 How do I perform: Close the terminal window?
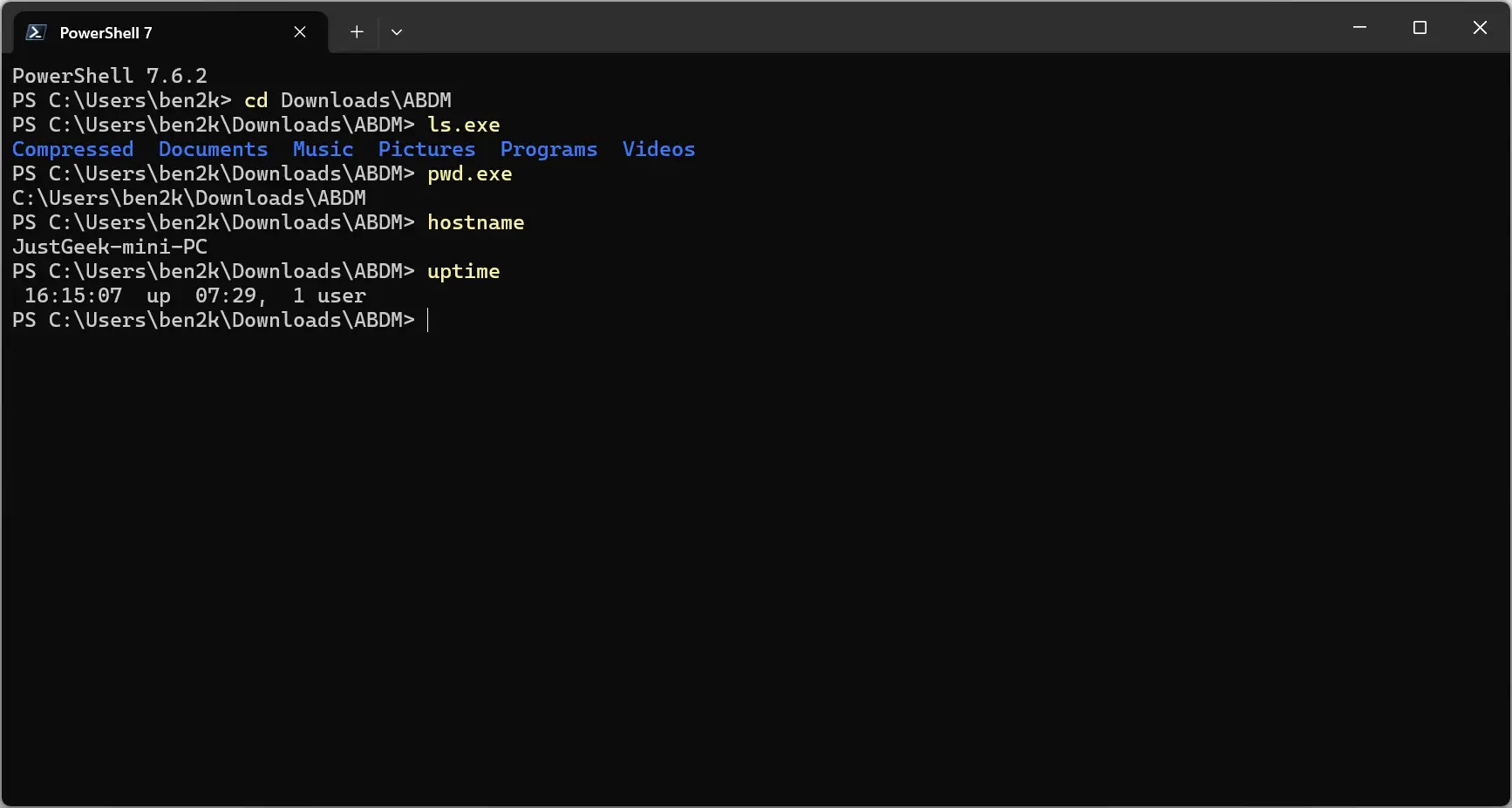pyautogui.click(x=1480, y=28)
